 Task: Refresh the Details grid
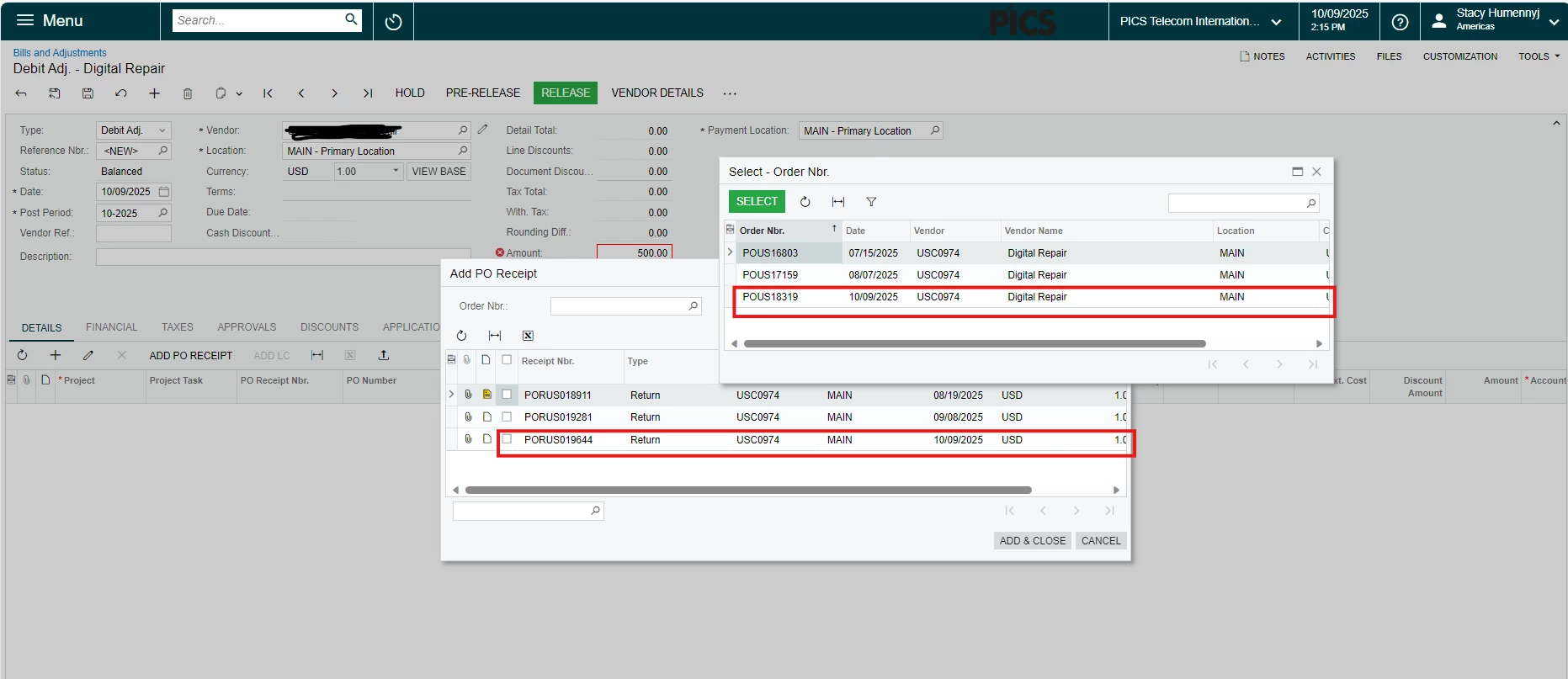[x=23, y=355]
